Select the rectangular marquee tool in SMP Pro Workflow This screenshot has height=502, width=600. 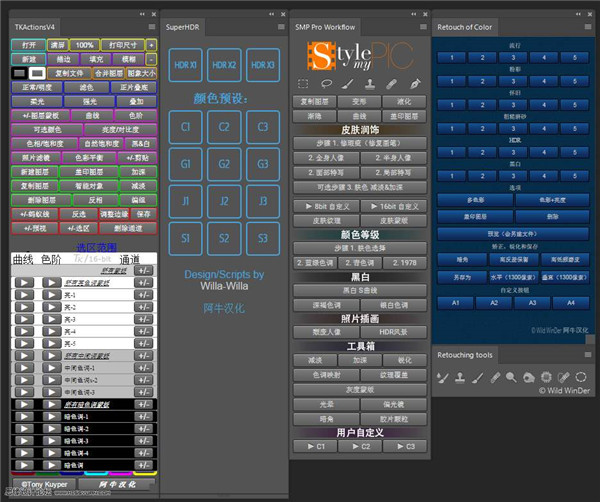pyautogui.click(x=303, y=83)
